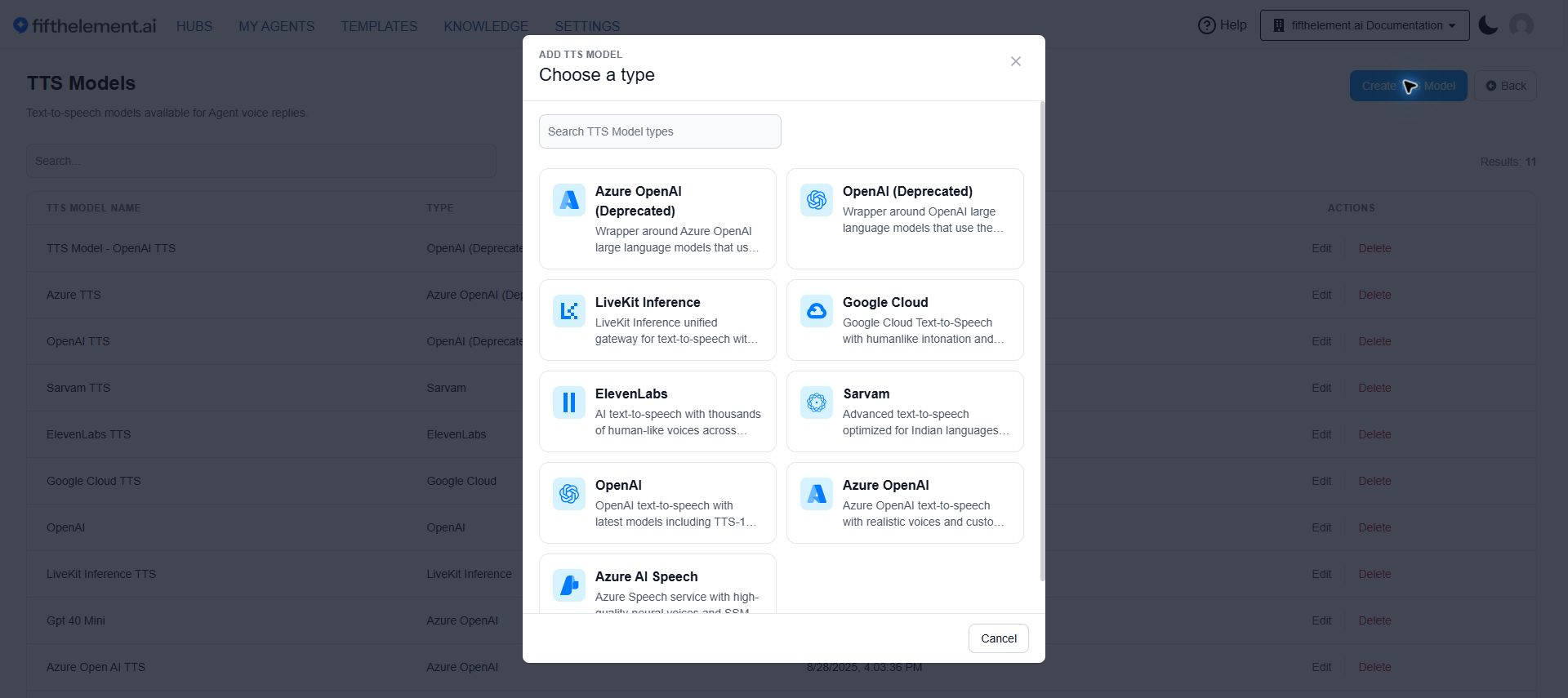The image size is (1568, 698).
Task: Edit the Gpt 40 Mini row
Action: click(x=1321, y=620)
